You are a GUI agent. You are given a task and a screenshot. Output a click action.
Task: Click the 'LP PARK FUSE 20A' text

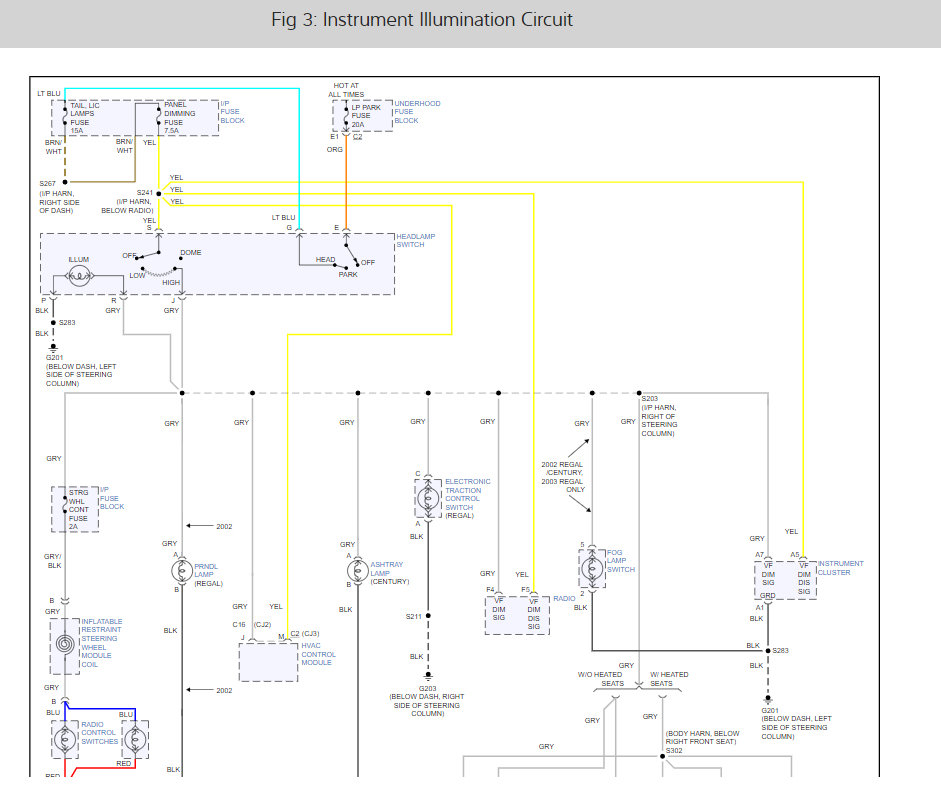365,116
